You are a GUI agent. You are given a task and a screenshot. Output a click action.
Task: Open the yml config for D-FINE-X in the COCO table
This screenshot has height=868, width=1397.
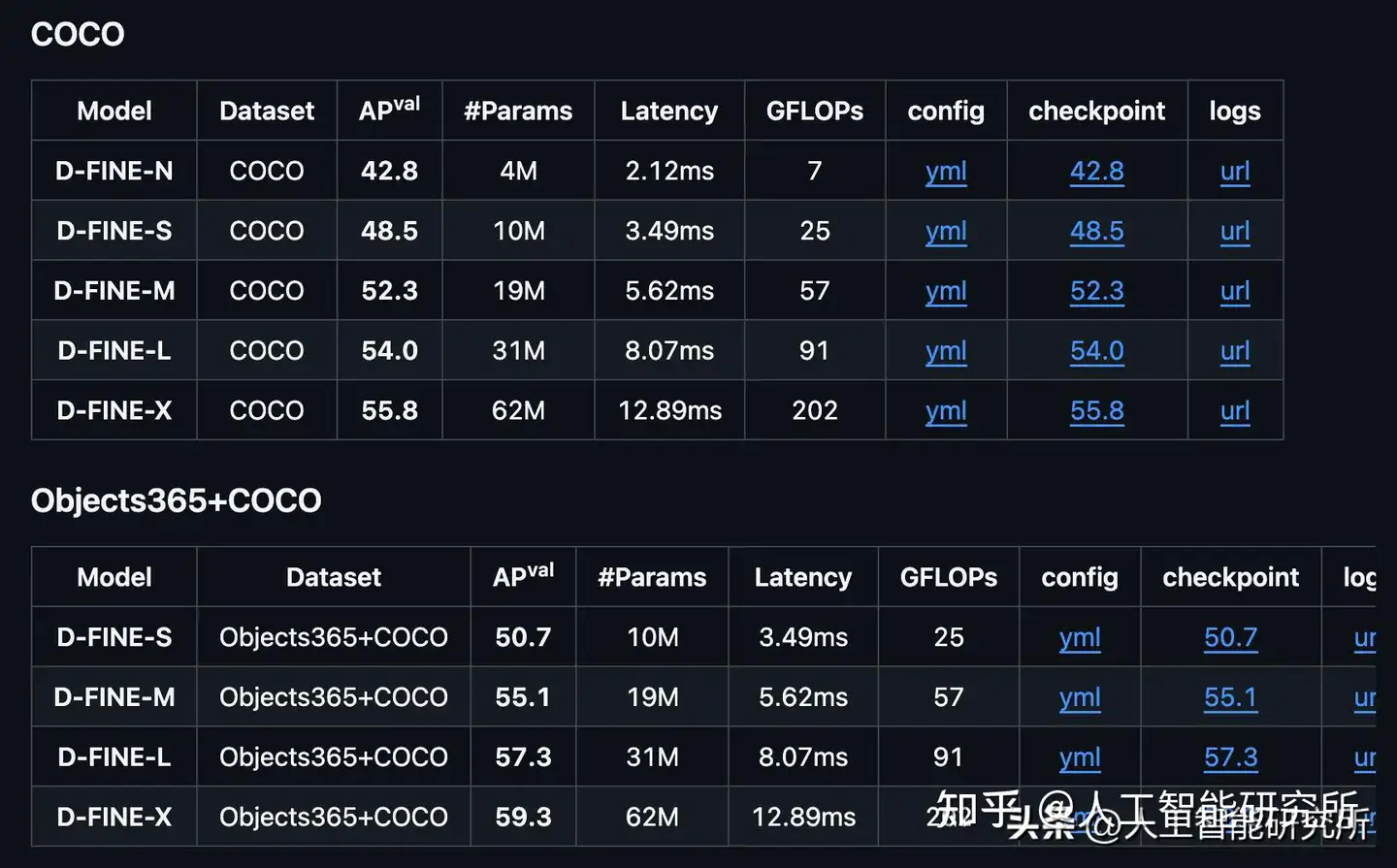946,411
